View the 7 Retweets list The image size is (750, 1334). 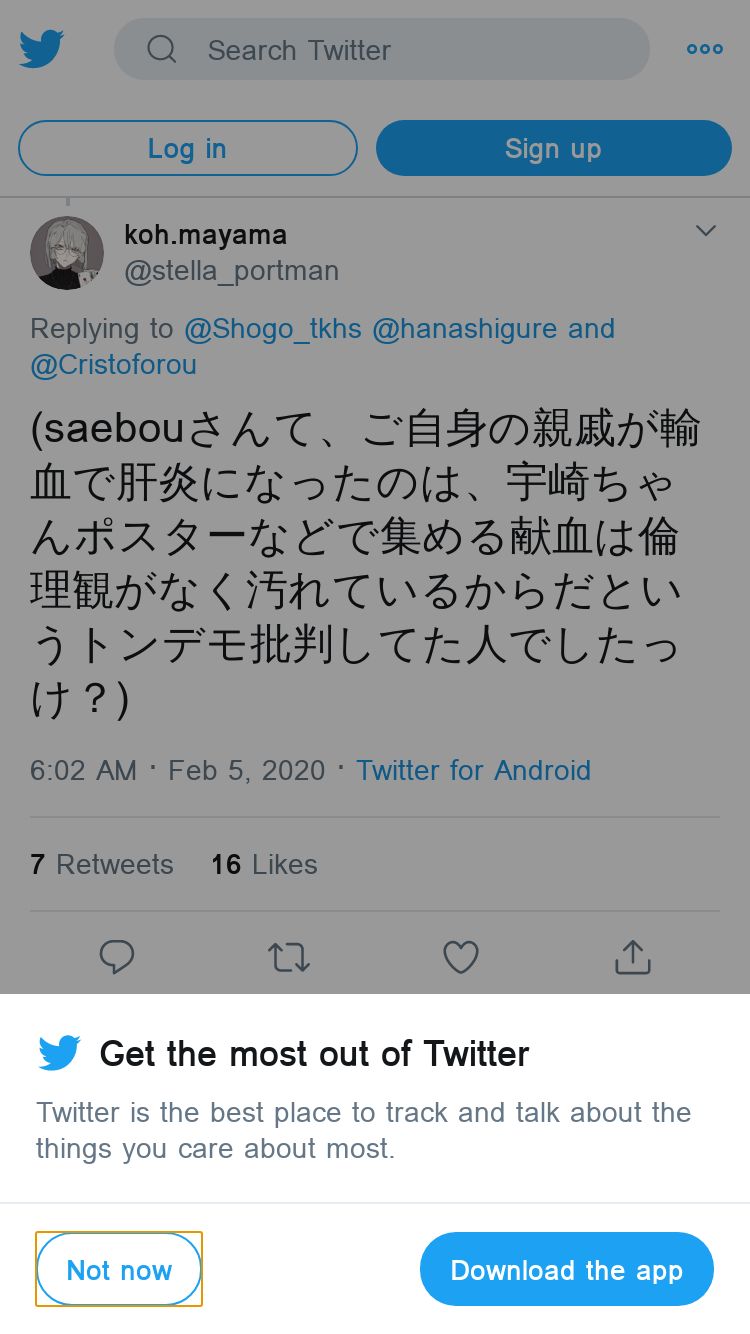click(102, 864)
